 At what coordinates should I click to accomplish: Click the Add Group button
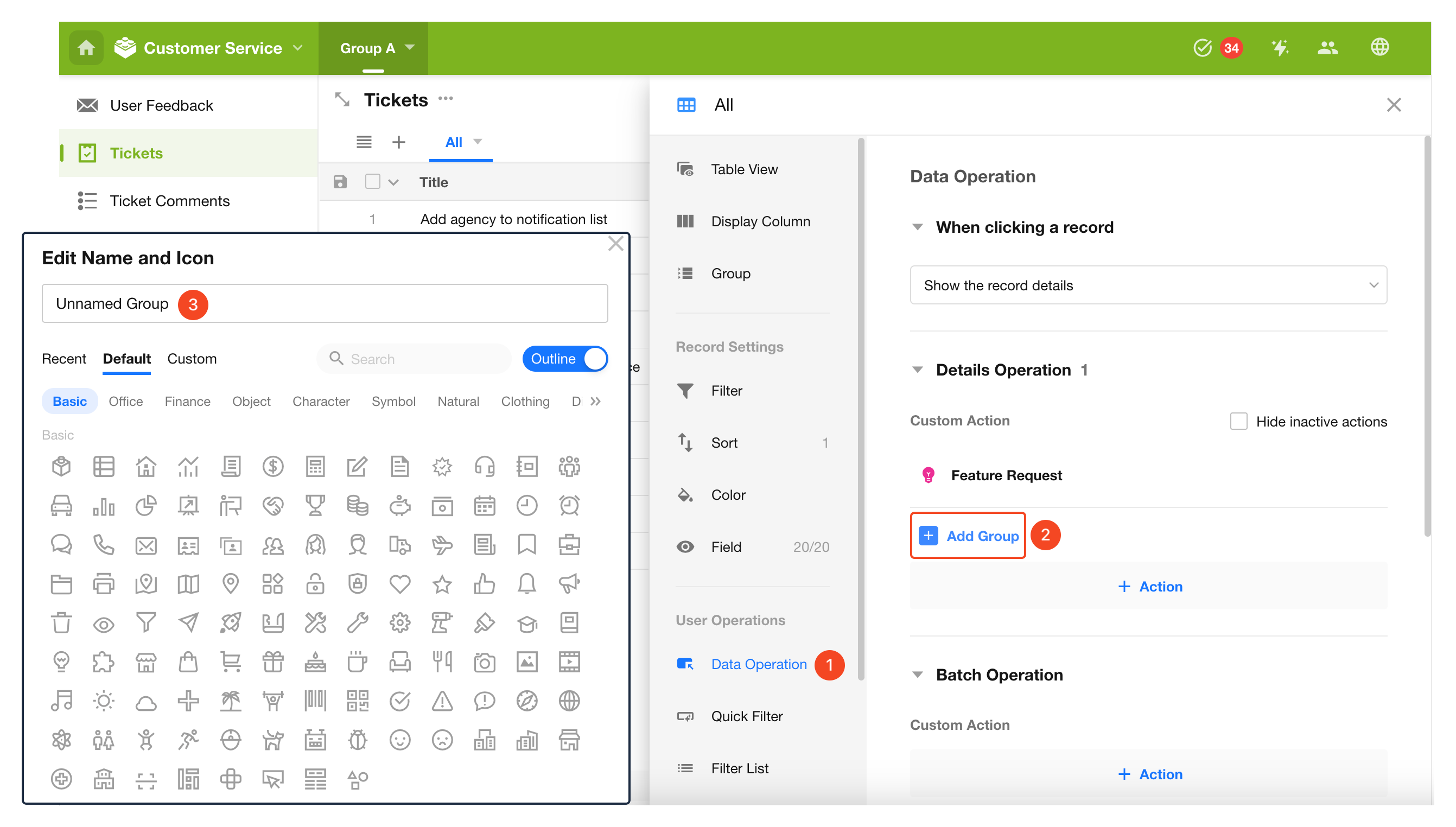point(968,536)
